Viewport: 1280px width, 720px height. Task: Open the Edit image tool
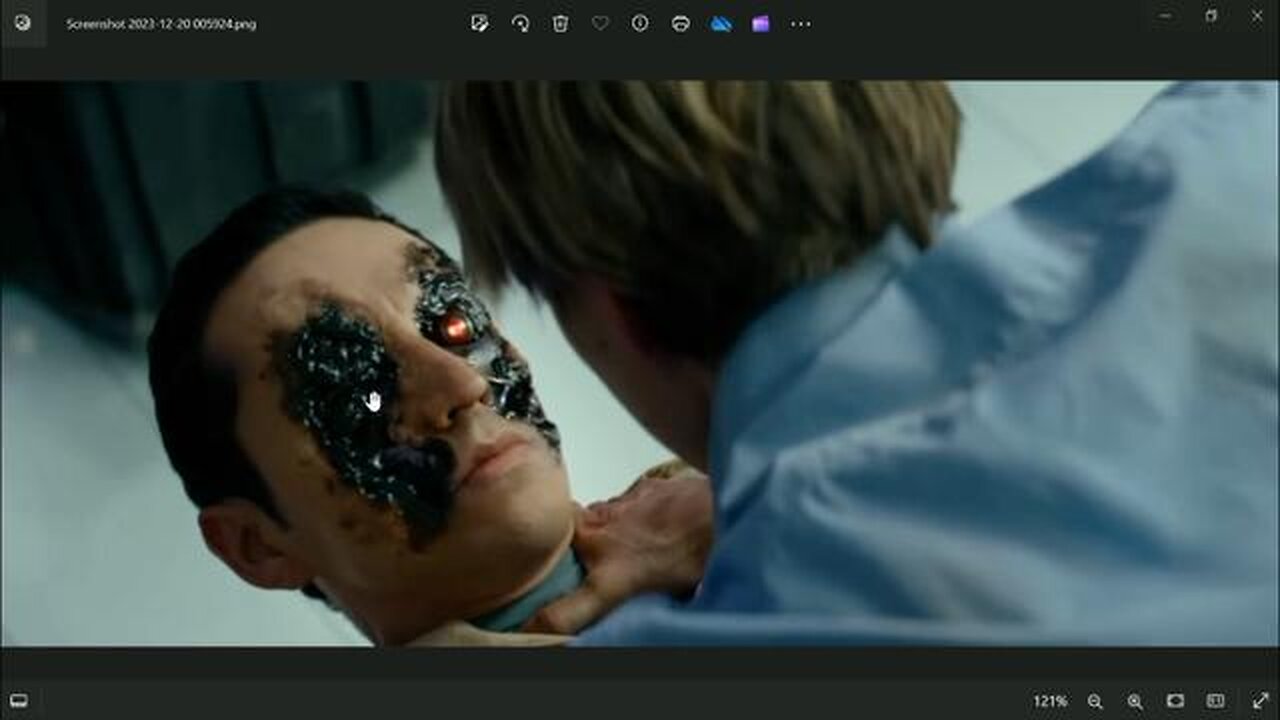[480, 24]
